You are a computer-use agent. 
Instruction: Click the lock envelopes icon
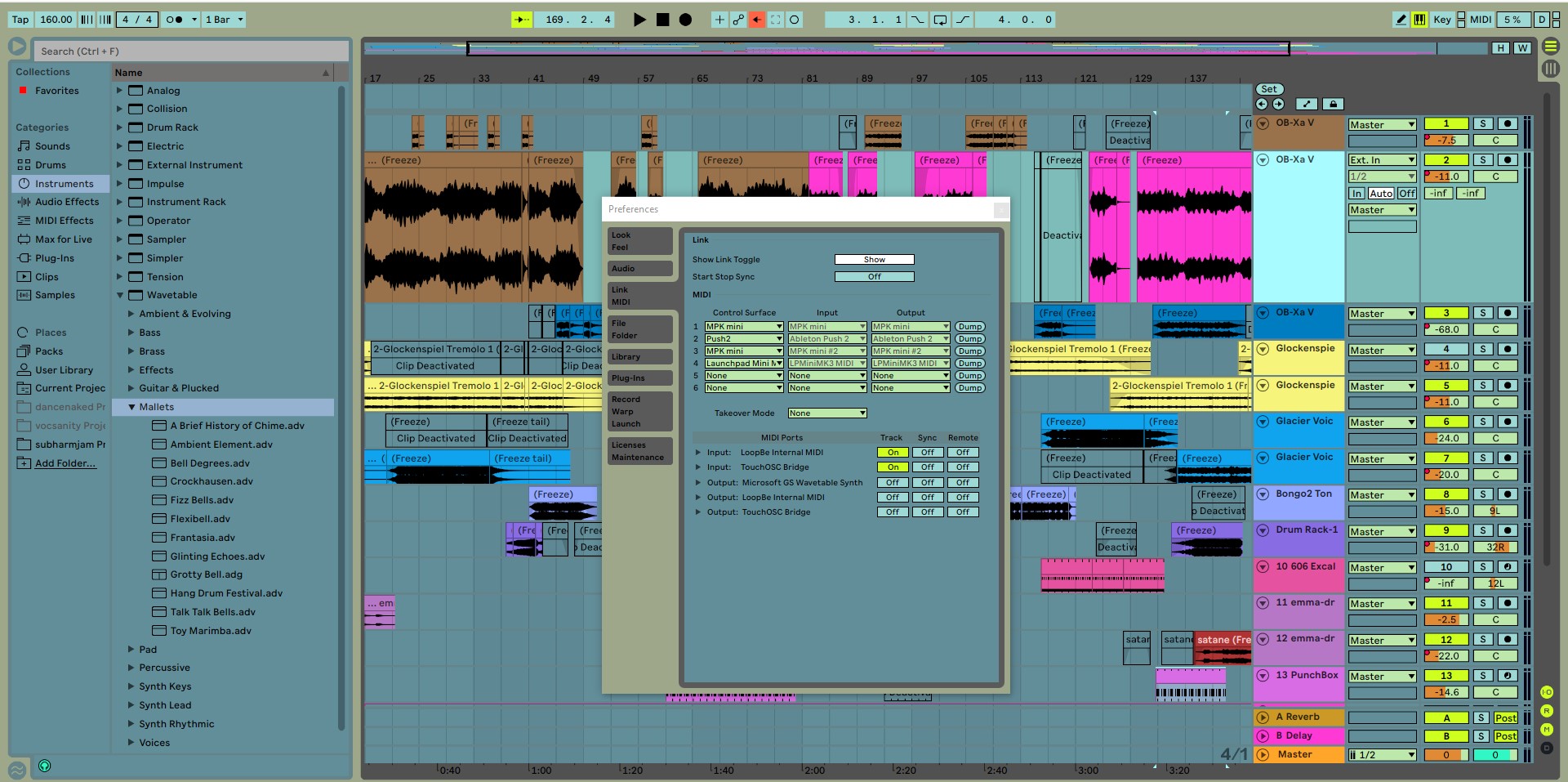point(1333,104)
